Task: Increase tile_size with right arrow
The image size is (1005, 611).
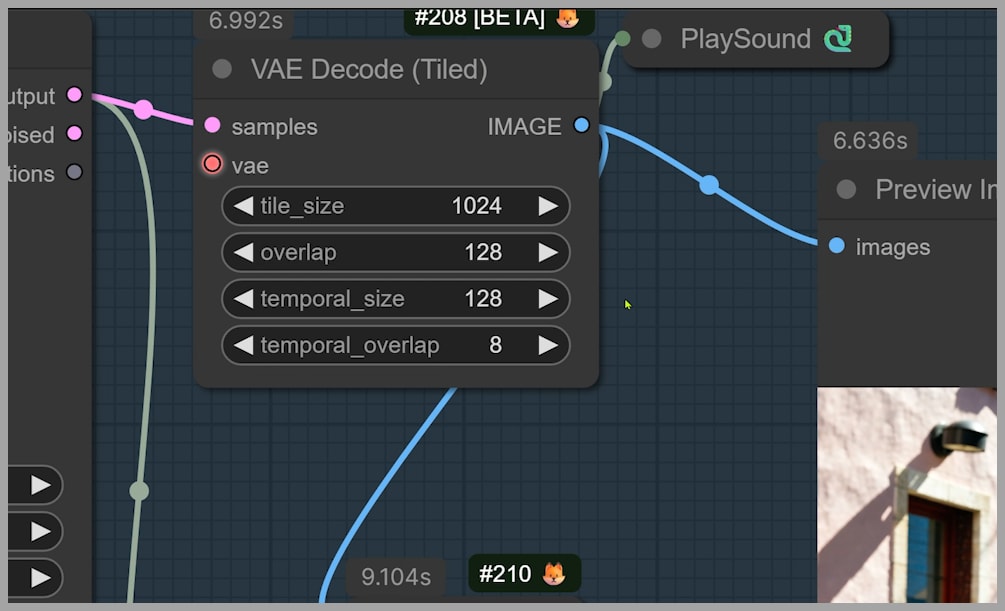Action: [547, 206]
